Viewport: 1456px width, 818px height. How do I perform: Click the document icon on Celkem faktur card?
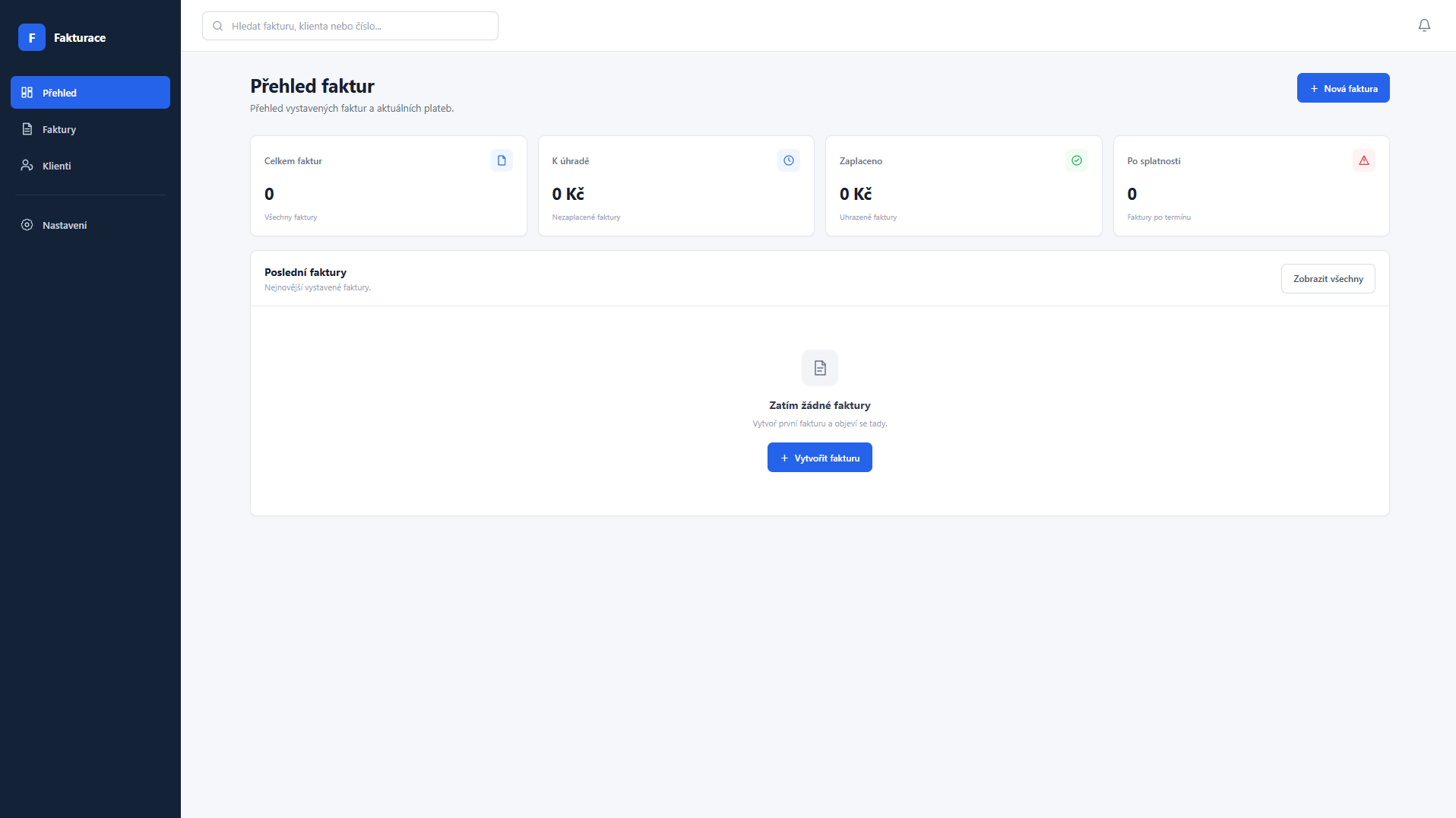tap(502, 160)
